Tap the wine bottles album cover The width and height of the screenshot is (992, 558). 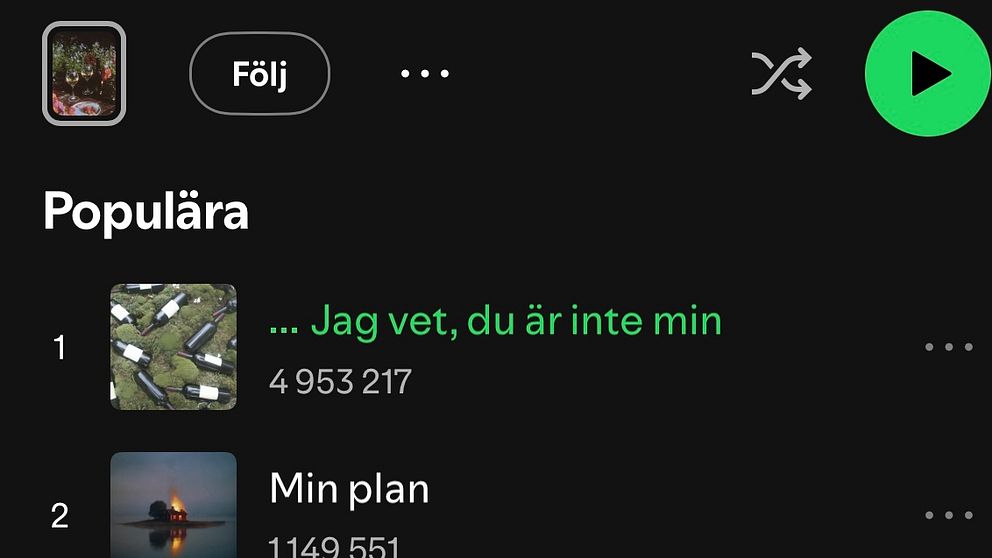(173, 347)
